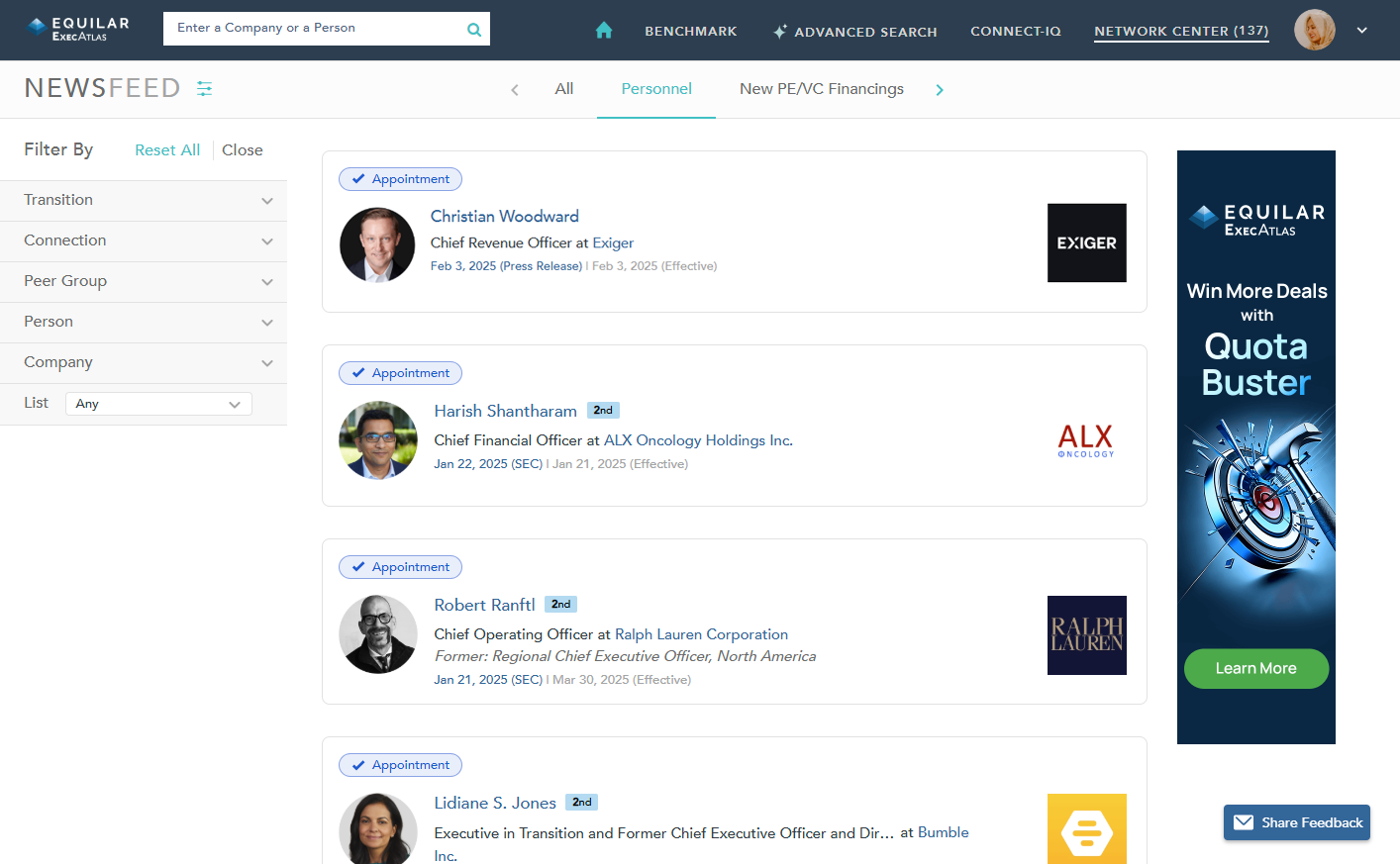The height and width of the screenshot is (864, 1400).
Task: Open the Jan 22, 2025 SEC filing link
Action: 488,464
